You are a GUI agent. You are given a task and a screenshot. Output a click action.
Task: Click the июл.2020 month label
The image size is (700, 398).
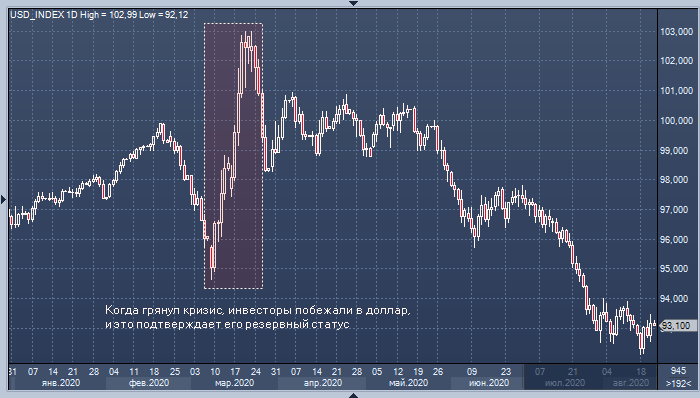click(x=565, y=383)
